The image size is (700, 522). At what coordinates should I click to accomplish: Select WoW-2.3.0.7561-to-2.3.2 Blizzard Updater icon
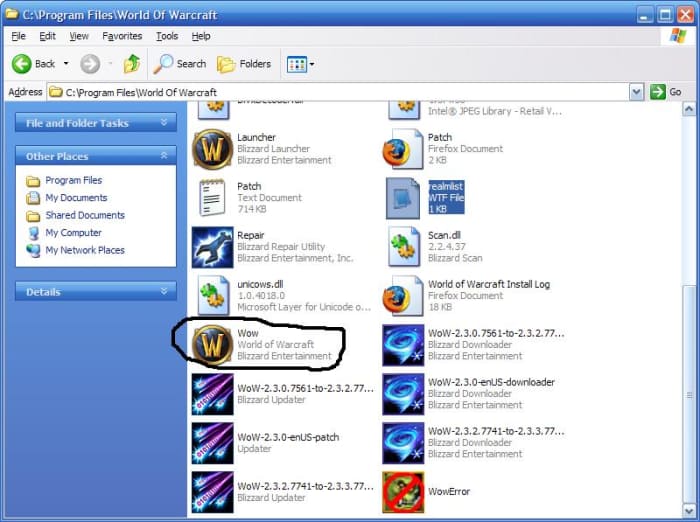pos(212,394)
